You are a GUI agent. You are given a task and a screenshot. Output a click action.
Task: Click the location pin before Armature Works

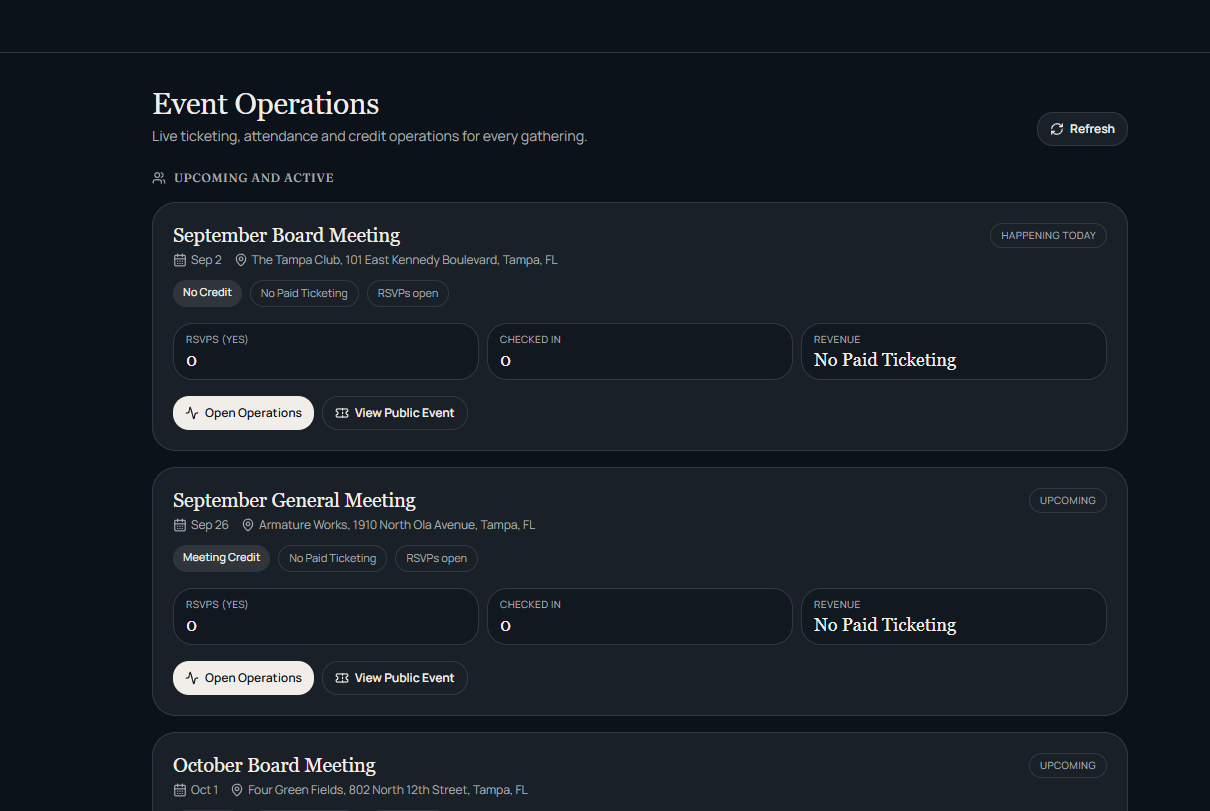[248, 525]
